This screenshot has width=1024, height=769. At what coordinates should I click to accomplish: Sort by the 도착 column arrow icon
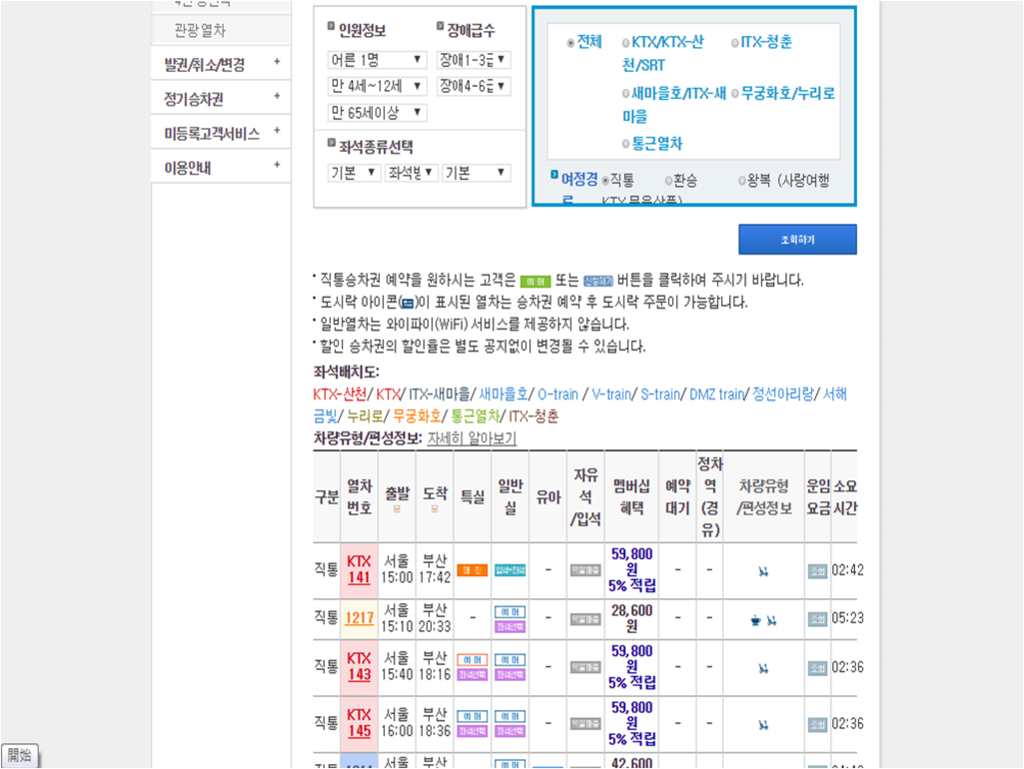coord(435,509)
